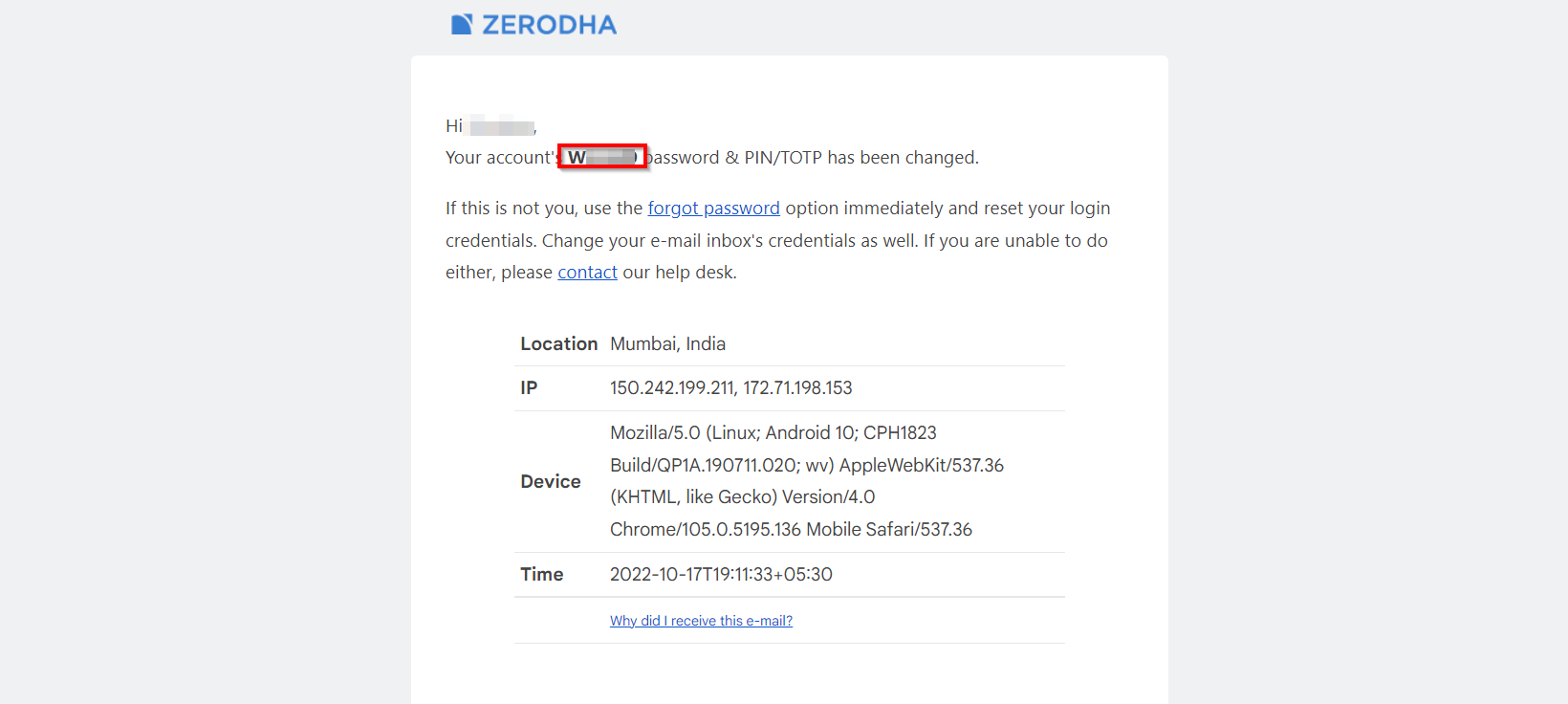This screenshot has height=704, width=1568.
Task: Click the IP row label
Action: [x=529, y=387]
